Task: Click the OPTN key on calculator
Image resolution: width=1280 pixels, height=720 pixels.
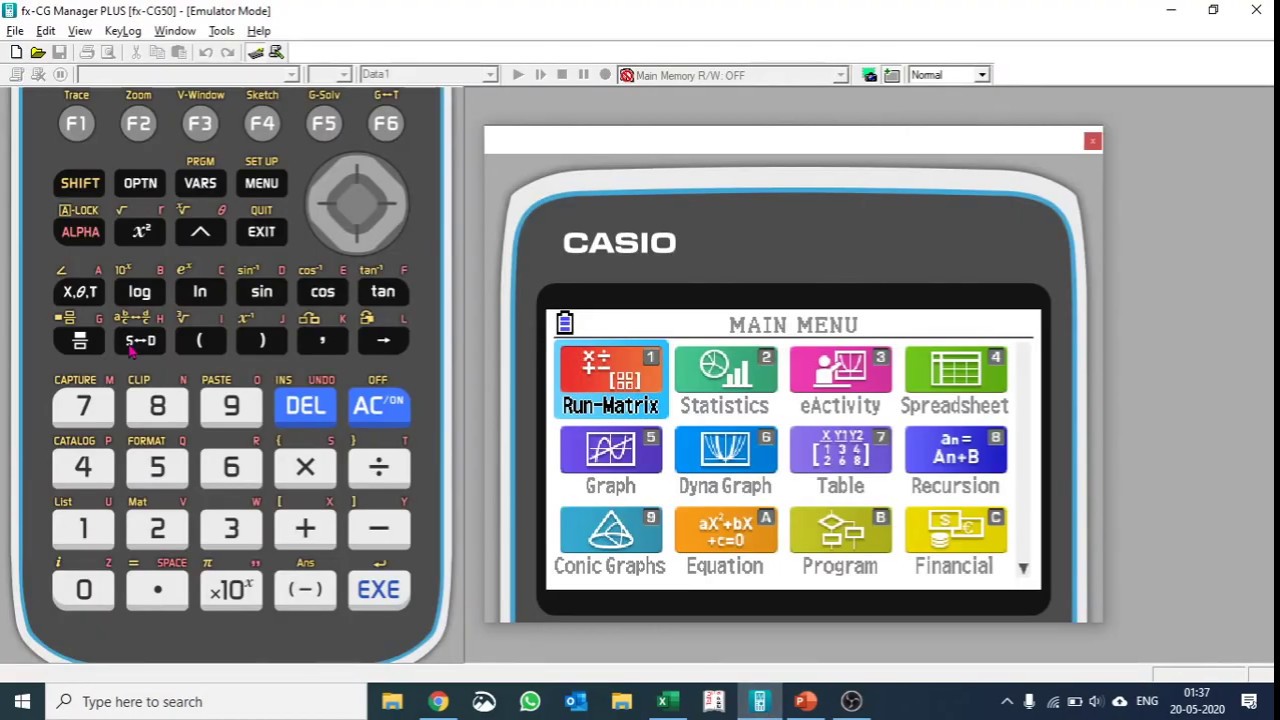Action: (x=140, y=183)
